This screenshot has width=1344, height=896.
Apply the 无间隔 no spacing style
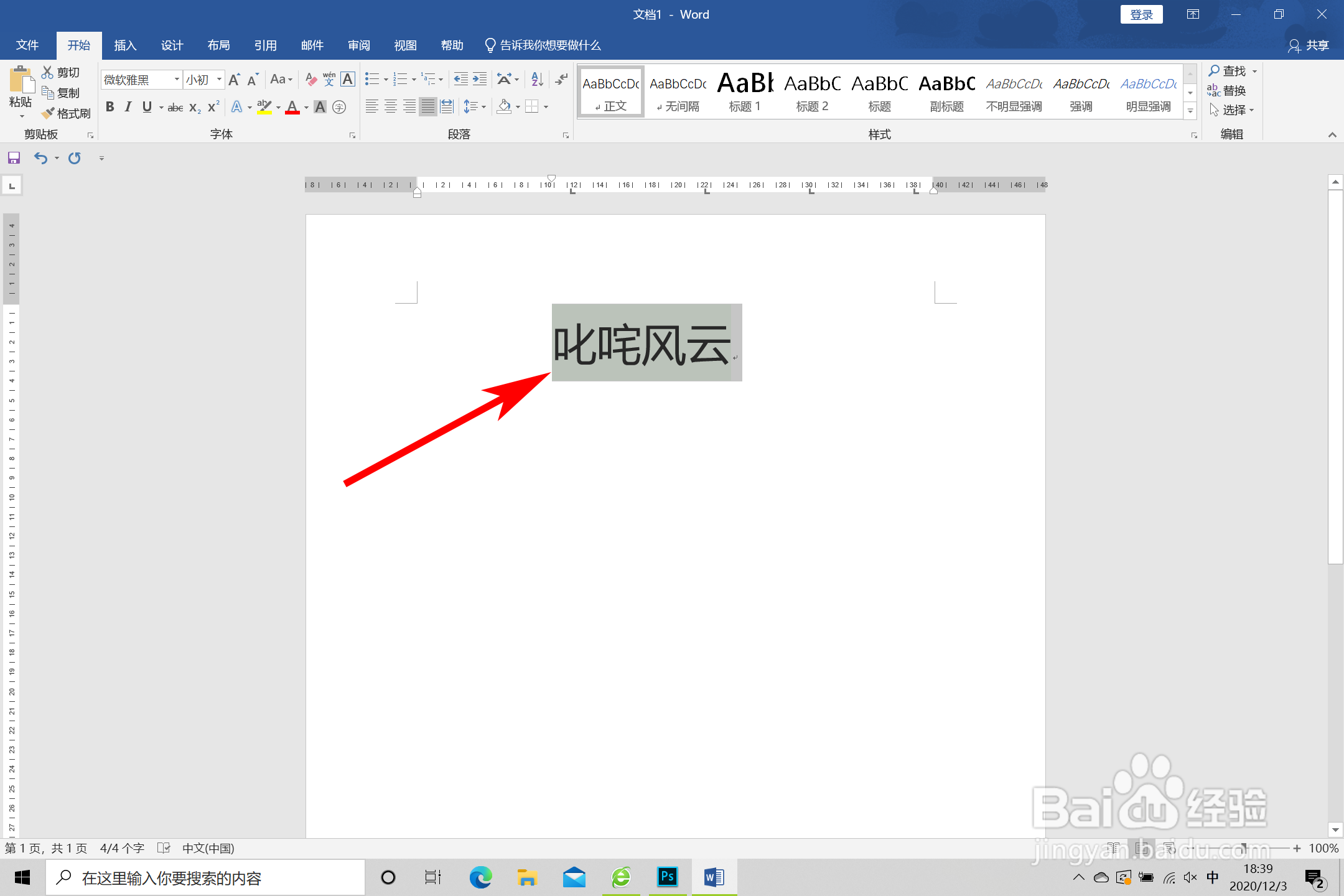(678, 91)
